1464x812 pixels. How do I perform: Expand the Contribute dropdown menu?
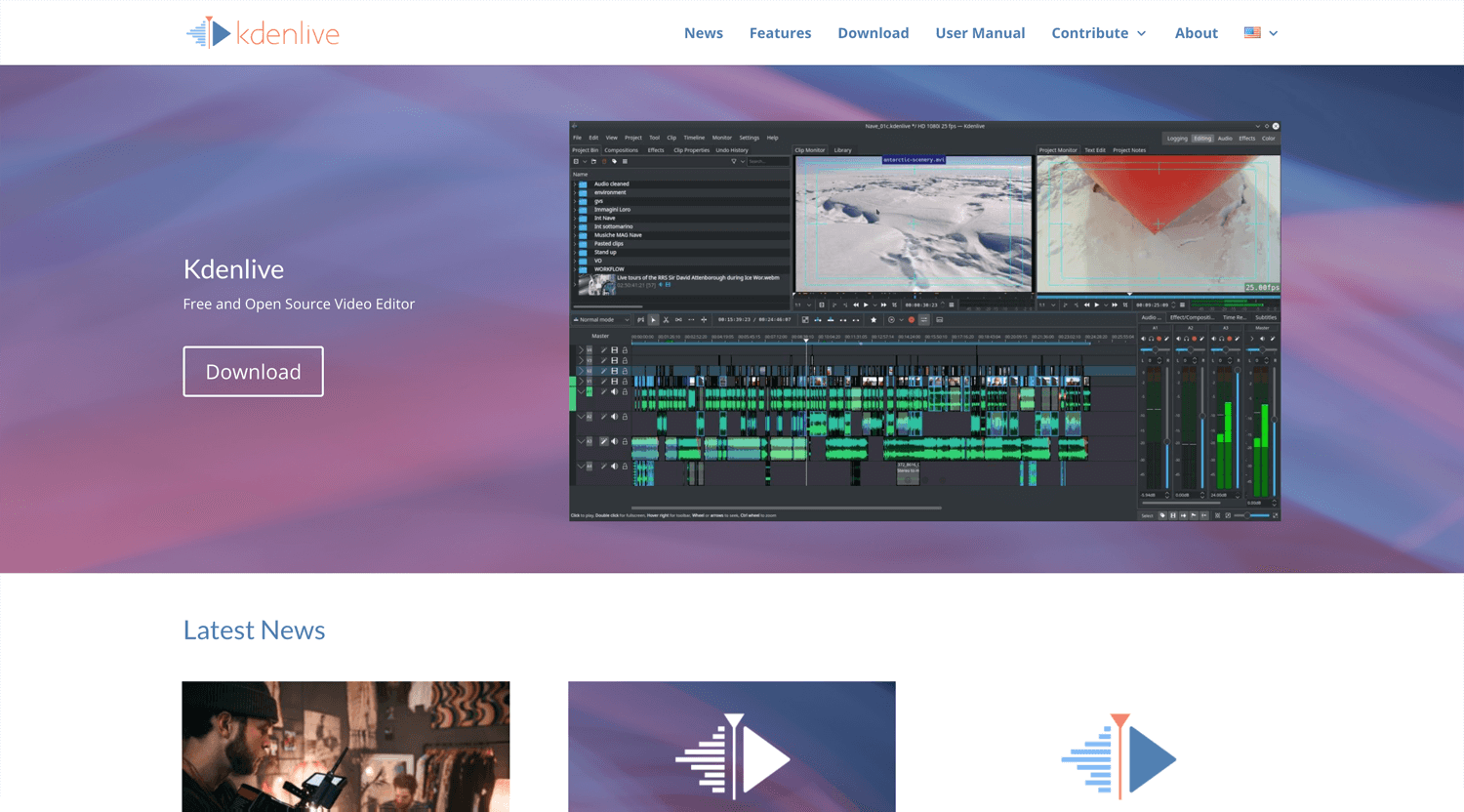pos(1099,33)
